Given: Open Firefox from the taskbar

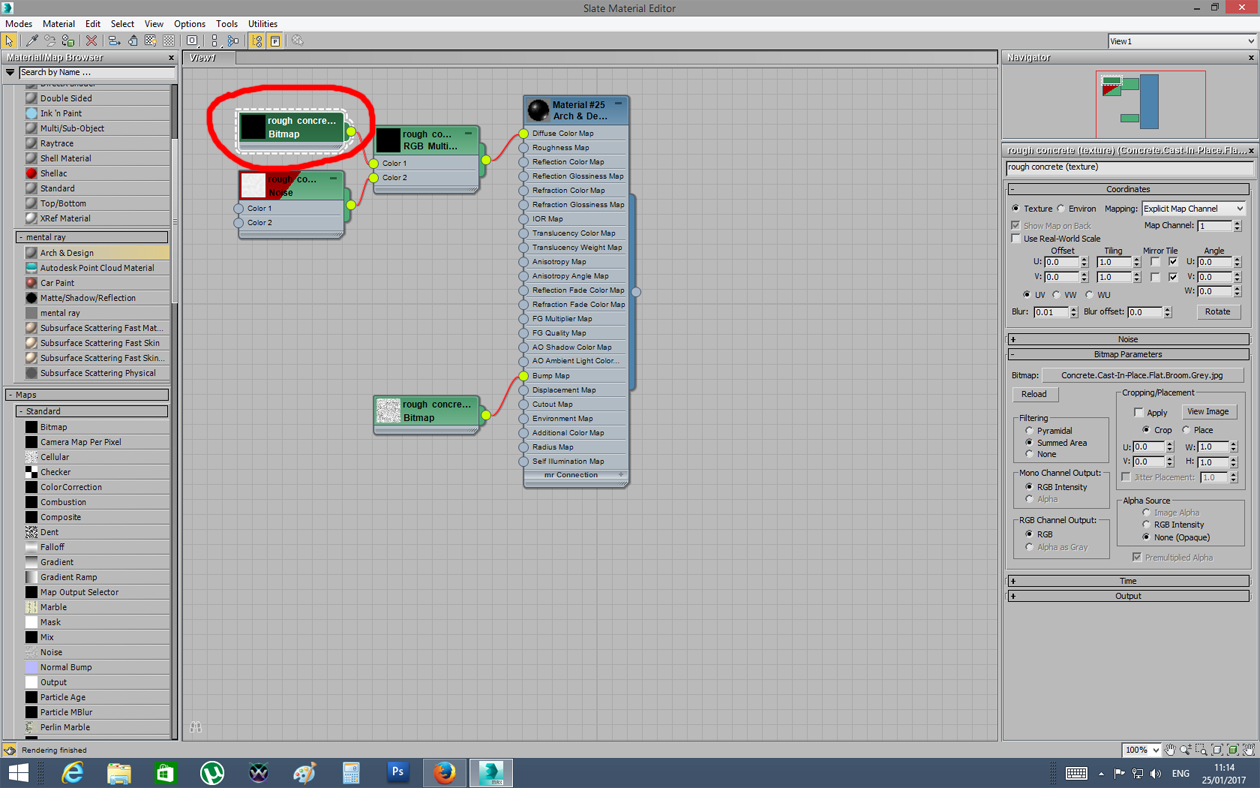Looking at the screenshot, I should (x=444, y=772).
